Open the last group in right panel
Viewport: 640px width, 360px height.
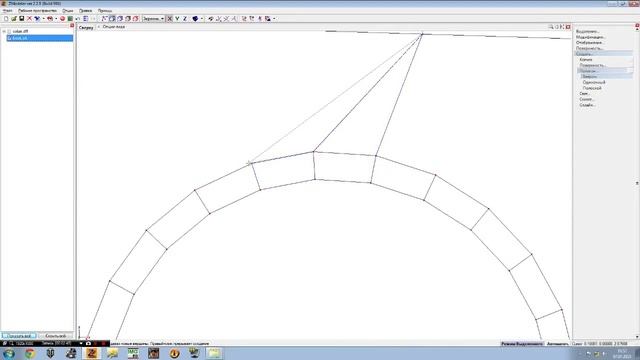[587, 105]
